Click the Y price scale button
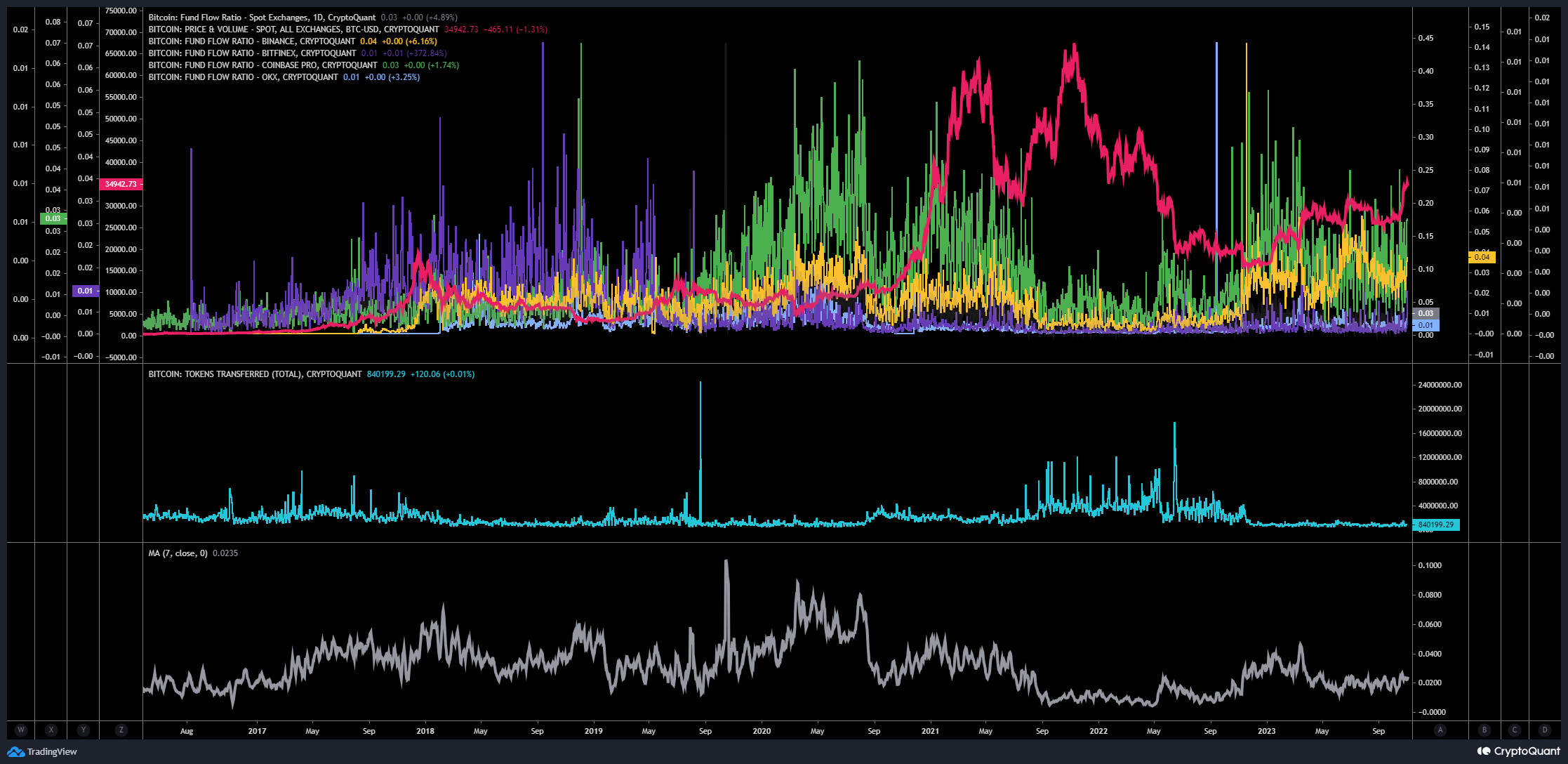Image resolution: width=1568 pixels, height=764 pixels. click(84, 730)
